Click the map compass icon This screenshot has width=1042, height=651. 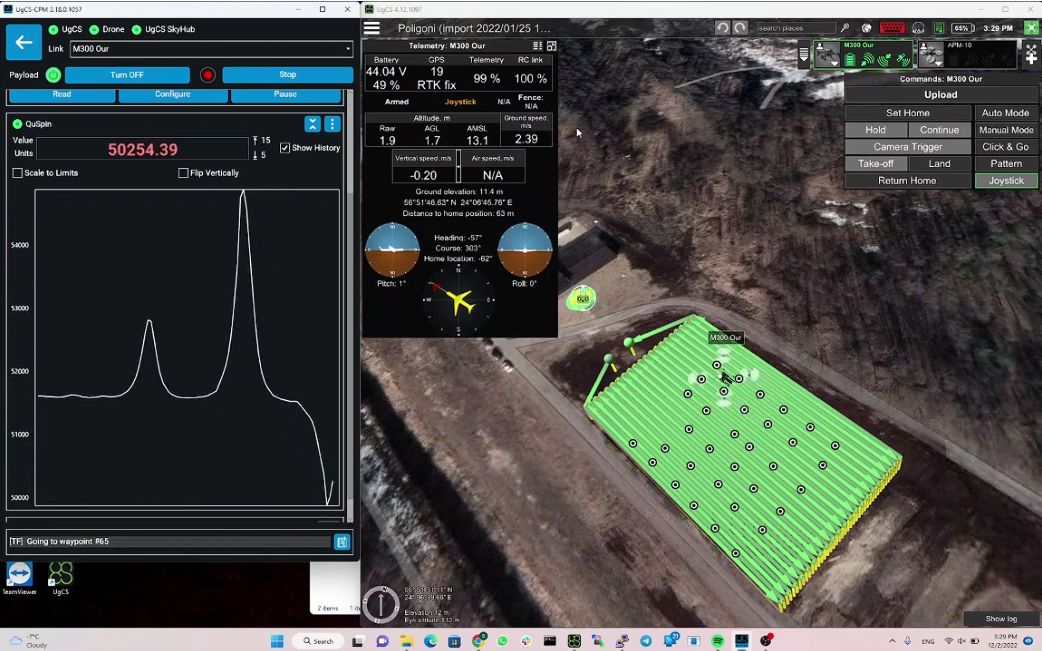381,604
